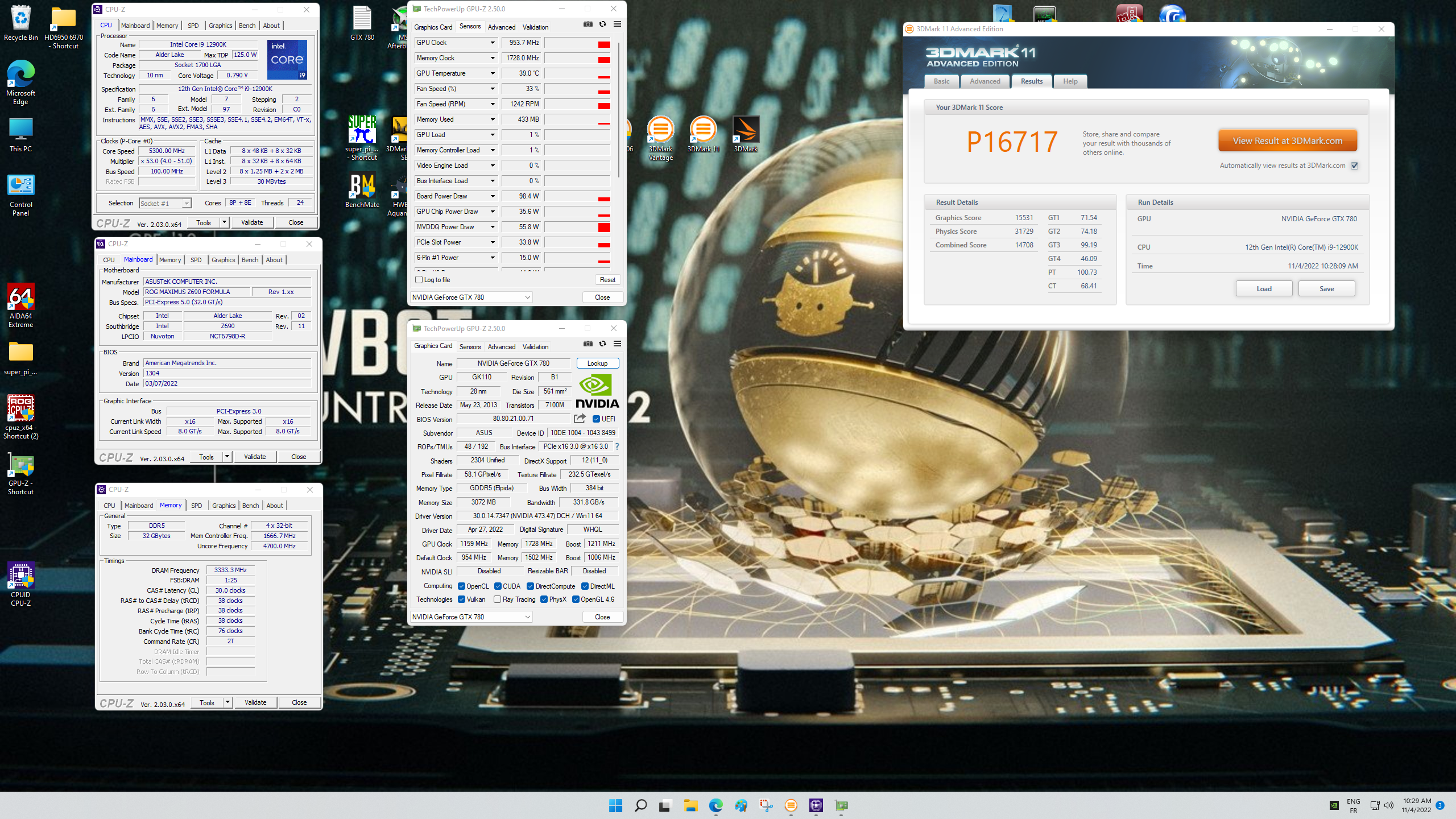
Task: Open taskbar Search
Action: coord(640,805)
